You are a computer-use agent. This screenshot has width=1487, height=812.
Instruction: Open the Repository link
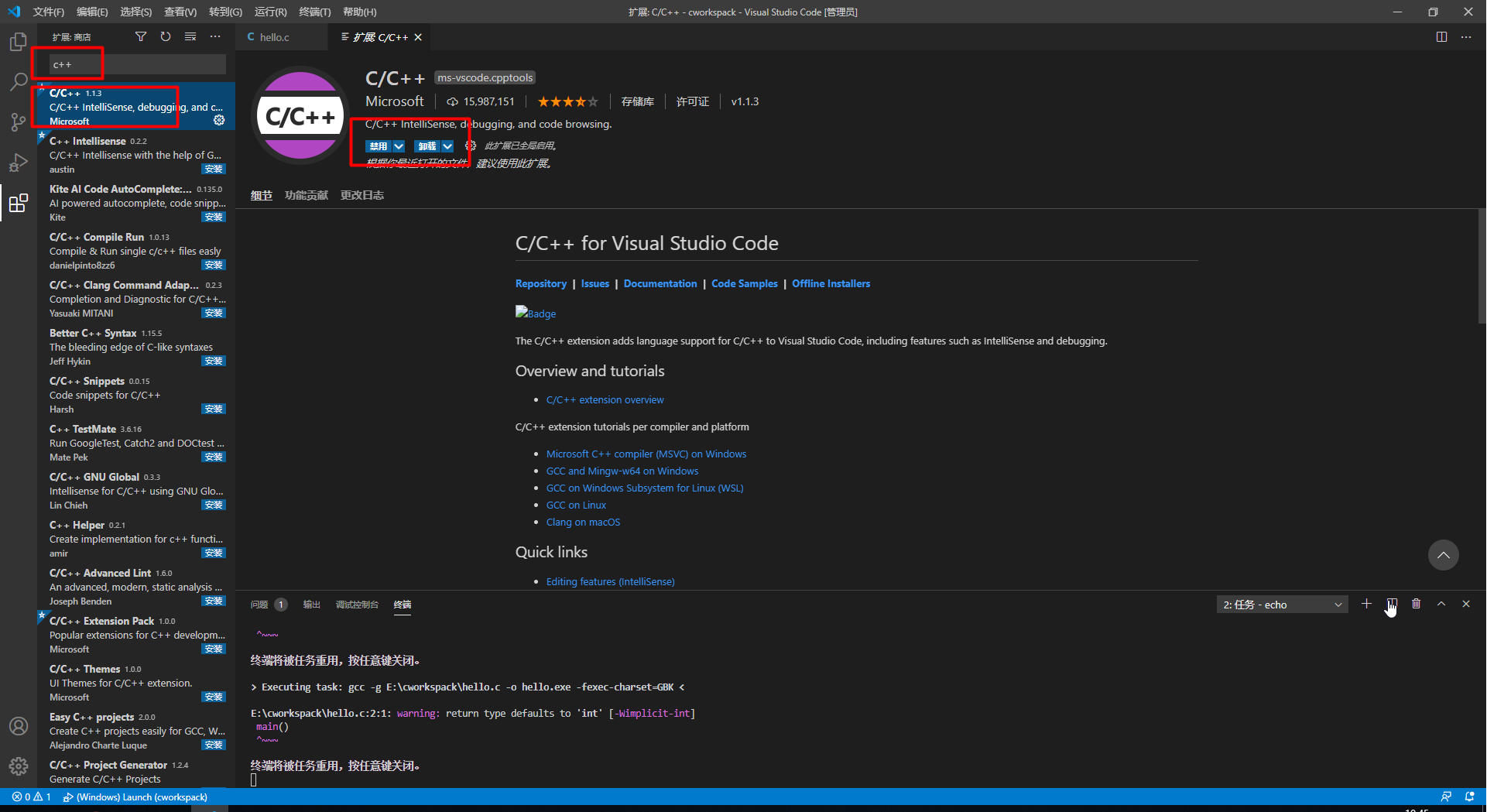pos(541,283)
